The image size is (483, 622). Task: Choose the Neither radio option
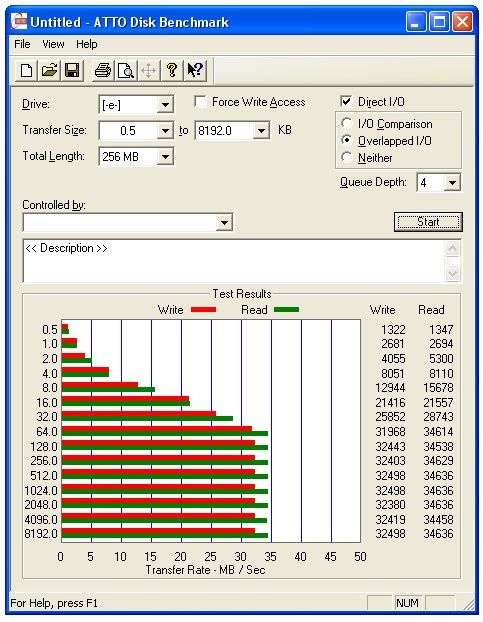(347, 157)
